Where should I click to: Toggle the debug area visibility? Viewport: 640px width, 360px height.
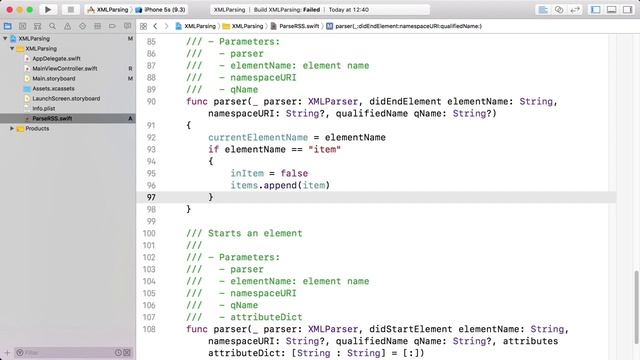coord(611,9)
